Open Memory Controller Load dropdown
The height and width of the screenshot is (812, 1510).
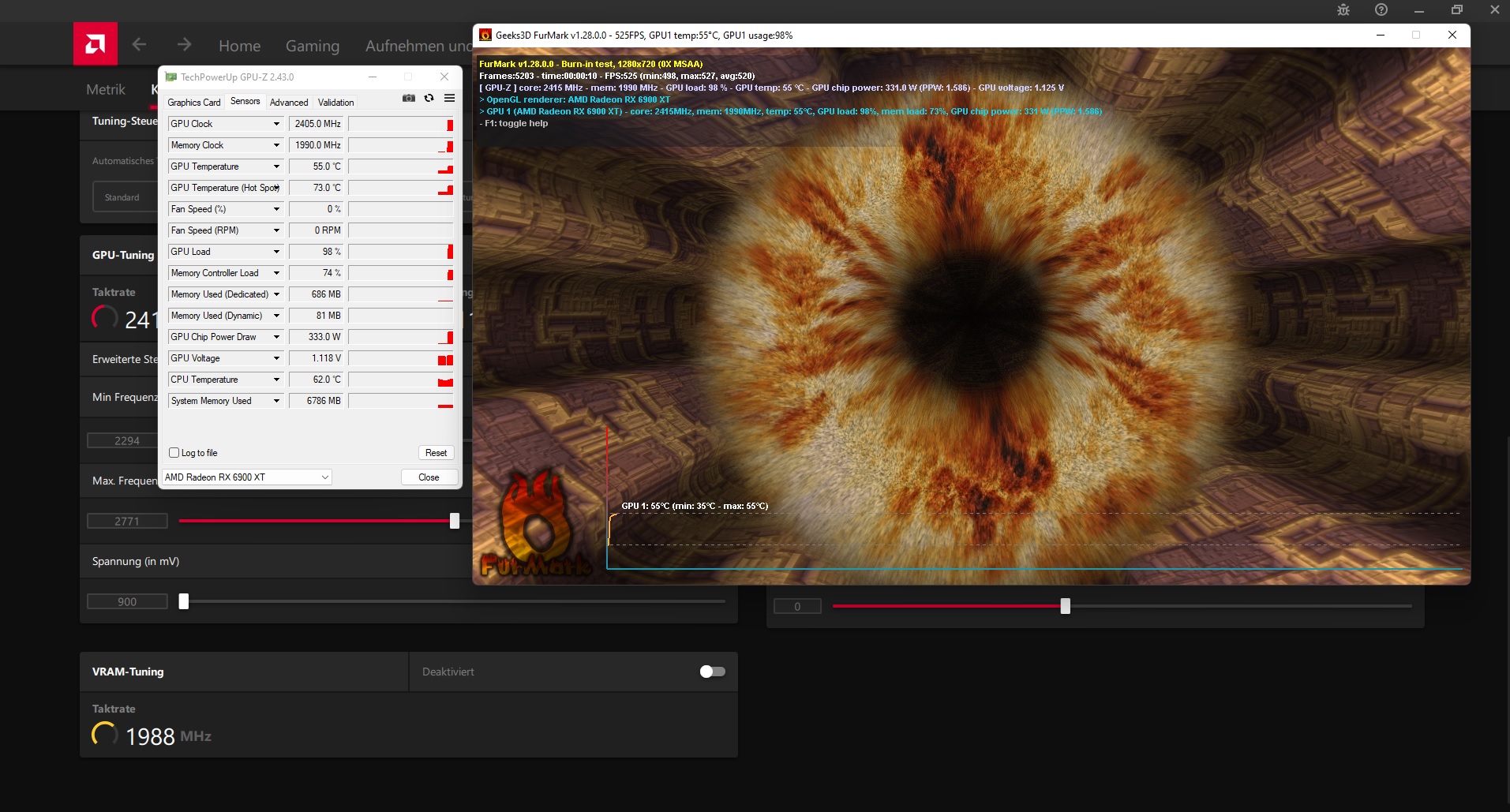[x=276, y=273]
